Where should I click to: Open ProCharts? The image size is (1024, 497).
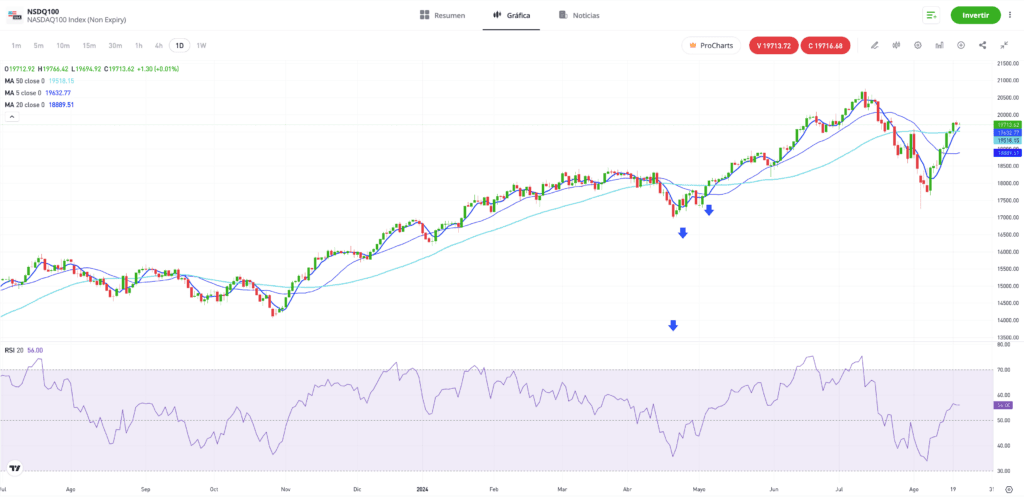click(711, 46)
